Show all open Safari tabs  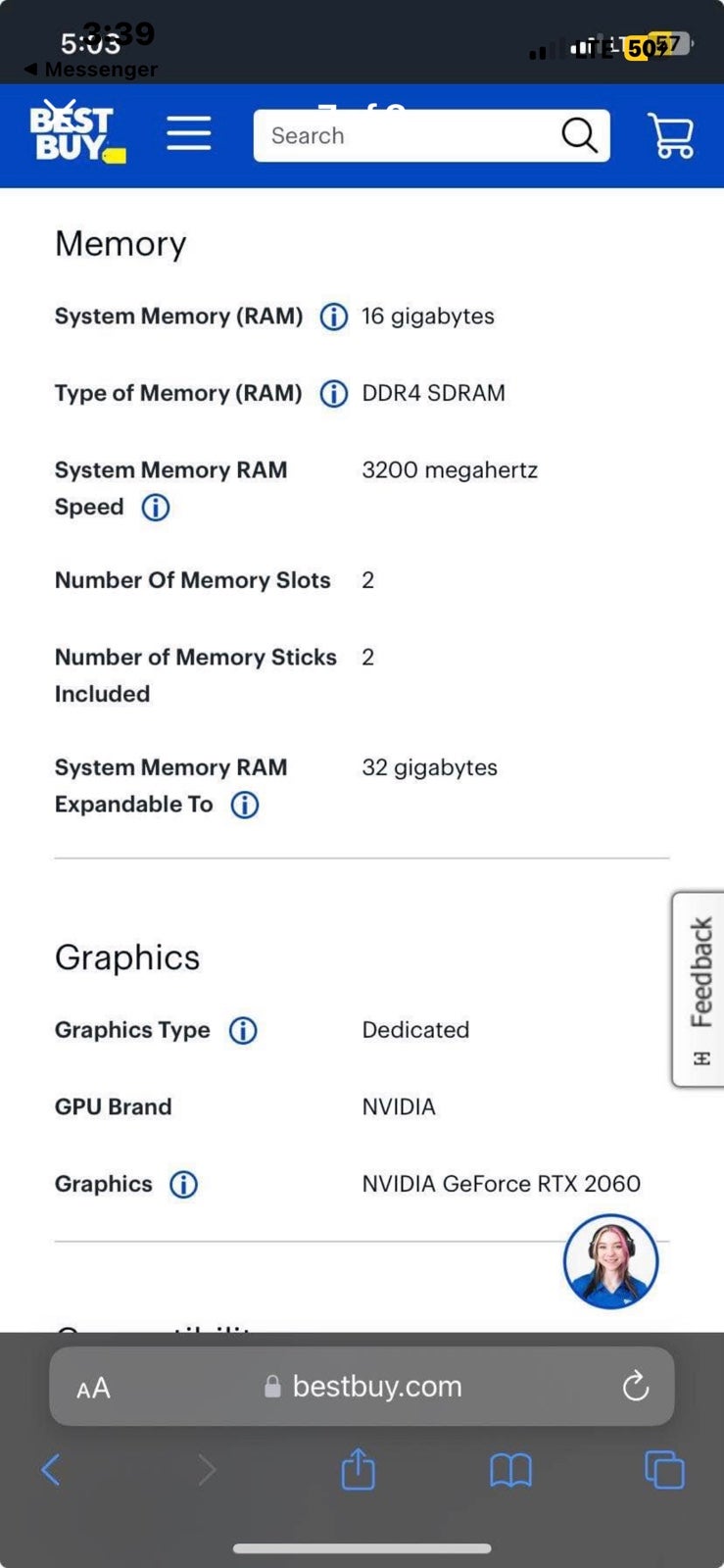click(664, 1470)
